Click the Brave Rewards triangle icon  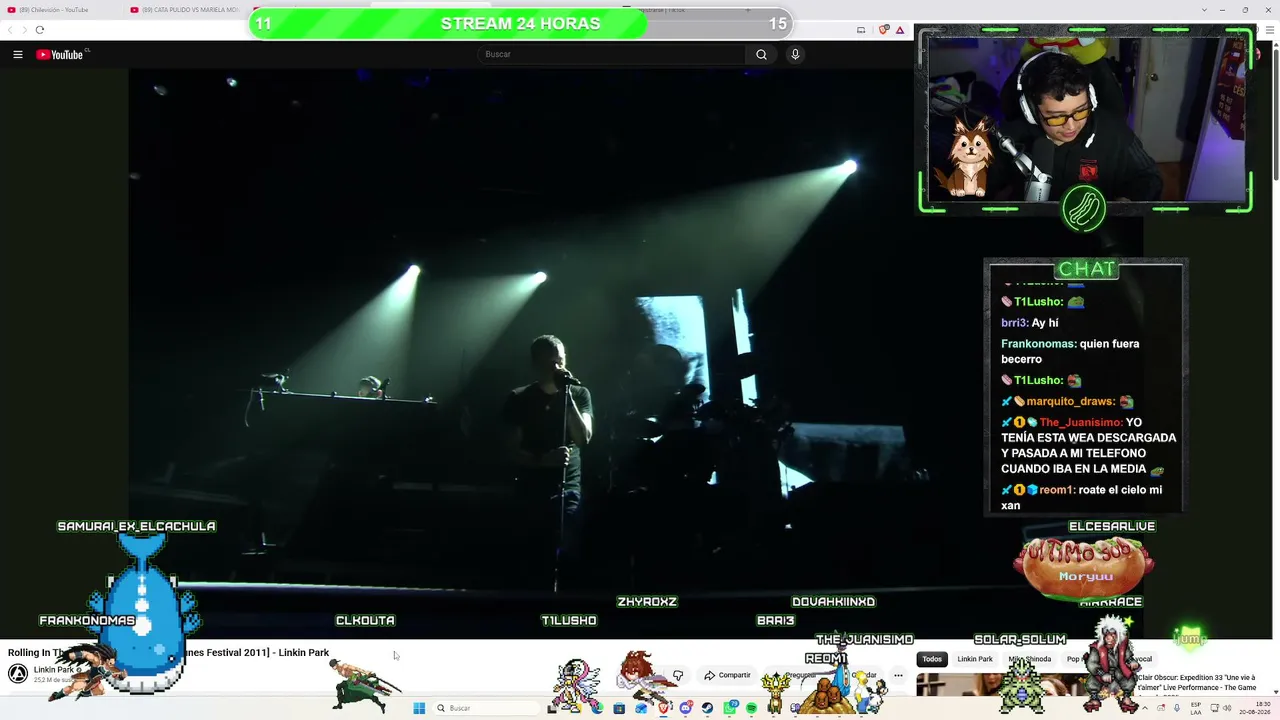tap(899, 30)
